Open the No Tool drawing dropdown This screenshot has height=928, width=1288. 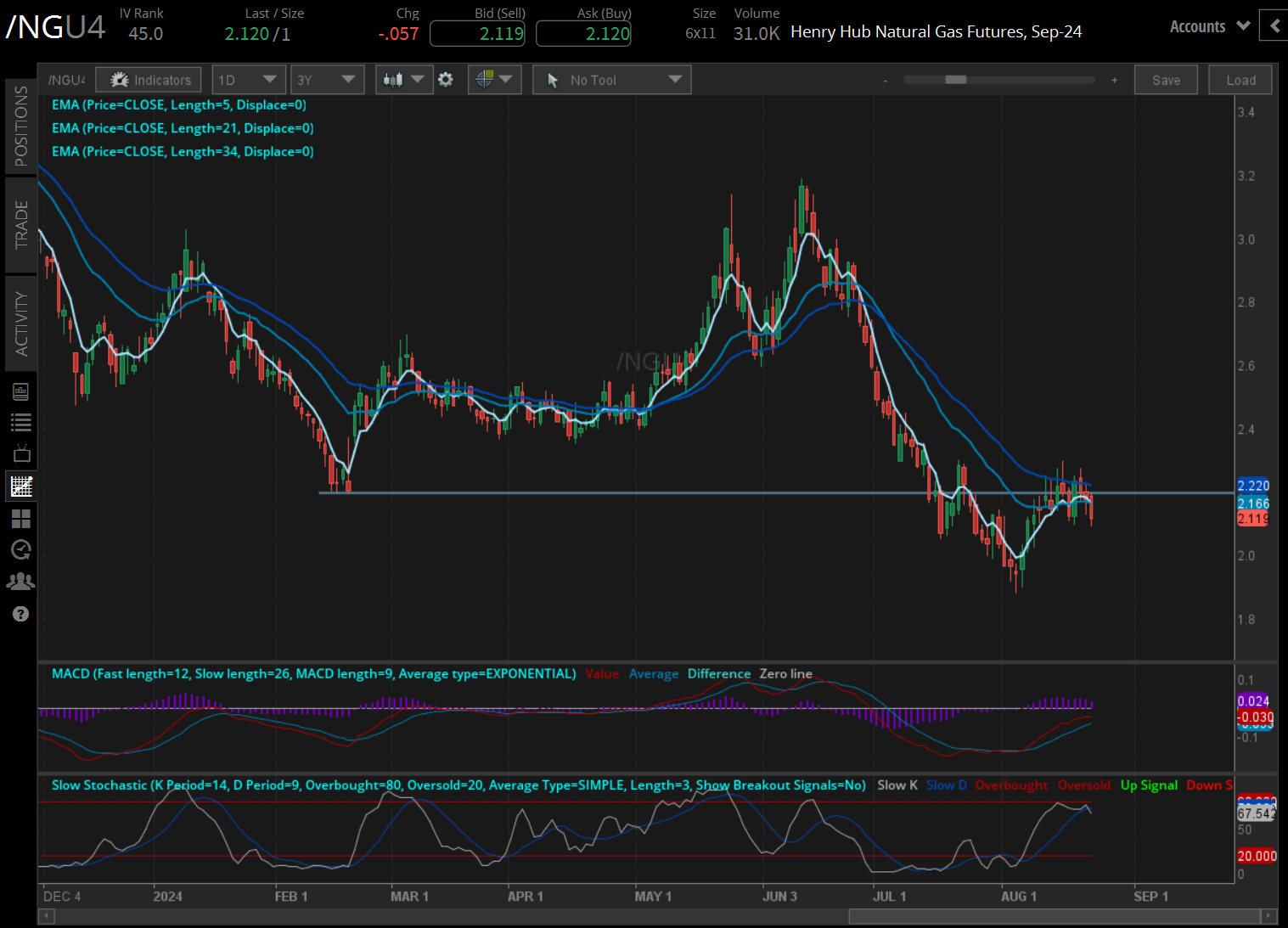pyautogui.click(x=611, y=80)
